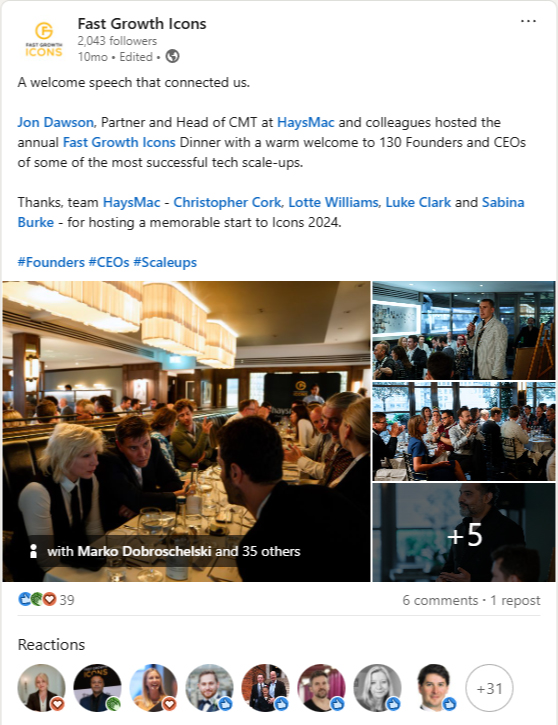Open the speaker with microphone photo

[464, 330]
